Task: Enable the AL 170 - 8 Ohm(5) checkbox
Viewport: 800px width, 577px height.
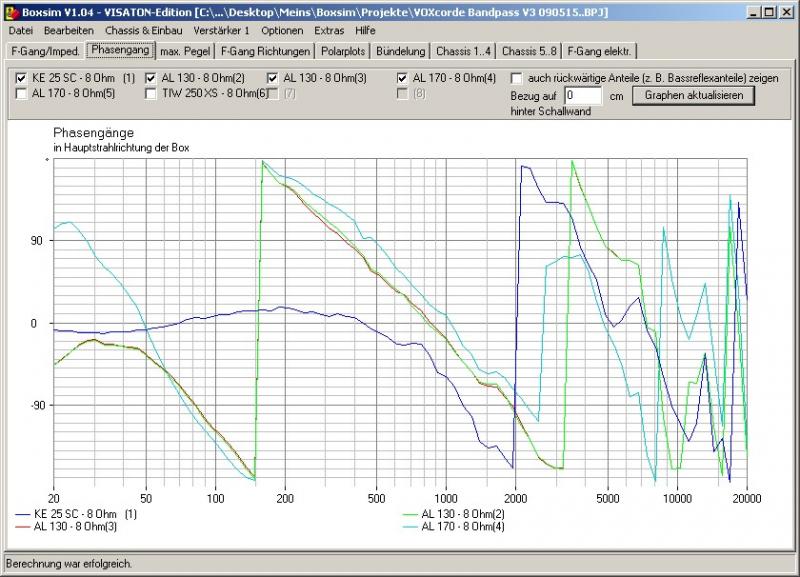Action: 22,94
